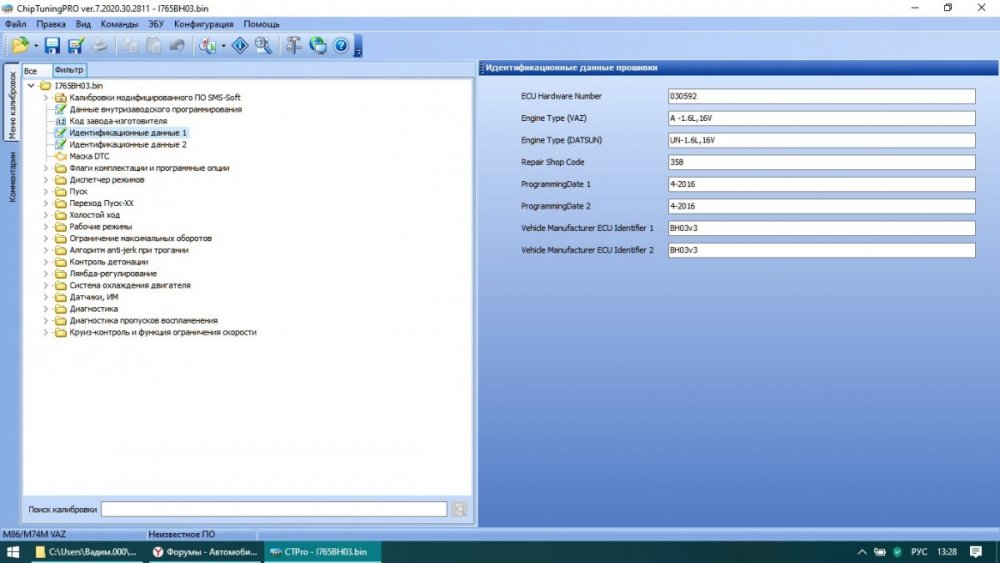Click Vehicle Manufacturer ECU Identifier 2 field
This screenshot has height=563, width=1000.
(821, 250)
